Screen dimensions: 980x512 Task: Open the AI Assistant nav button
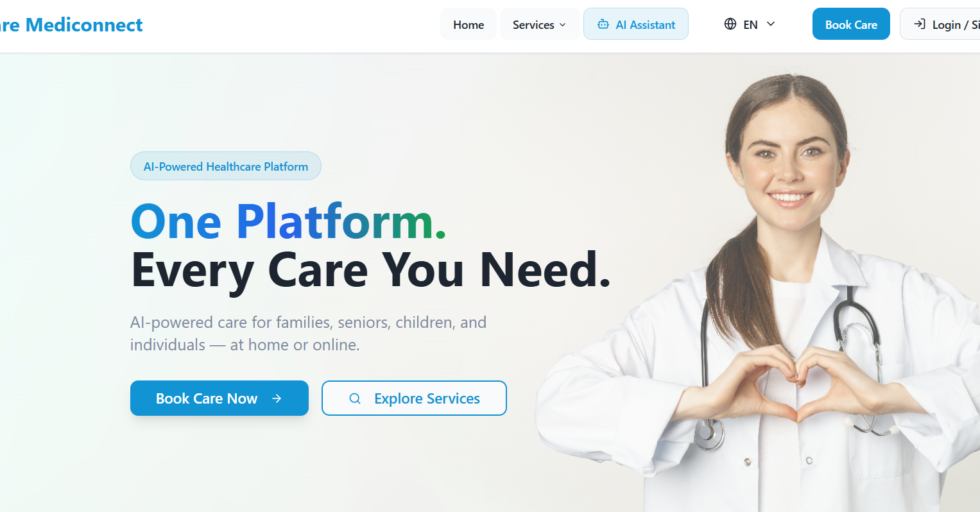pyautogui.click(x=636, y=24)
